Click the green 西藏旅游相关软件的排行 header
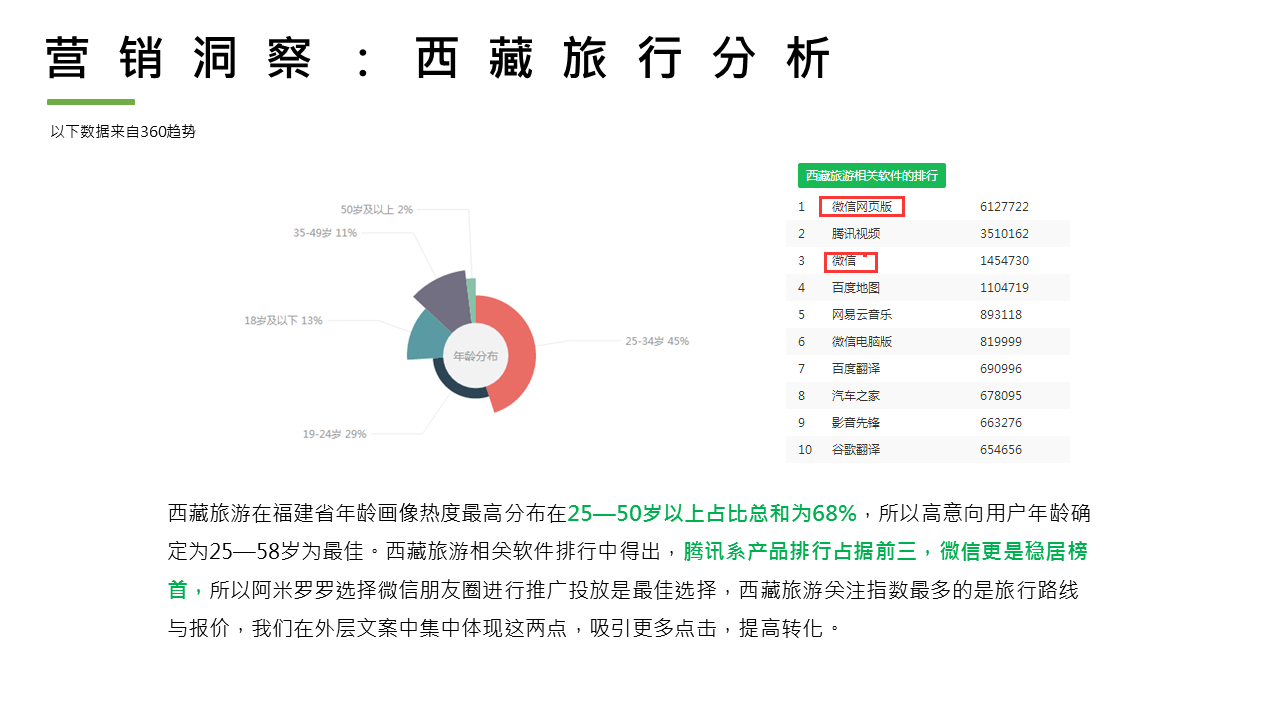Screen dimensions: 1280x720 click(871, 176)
